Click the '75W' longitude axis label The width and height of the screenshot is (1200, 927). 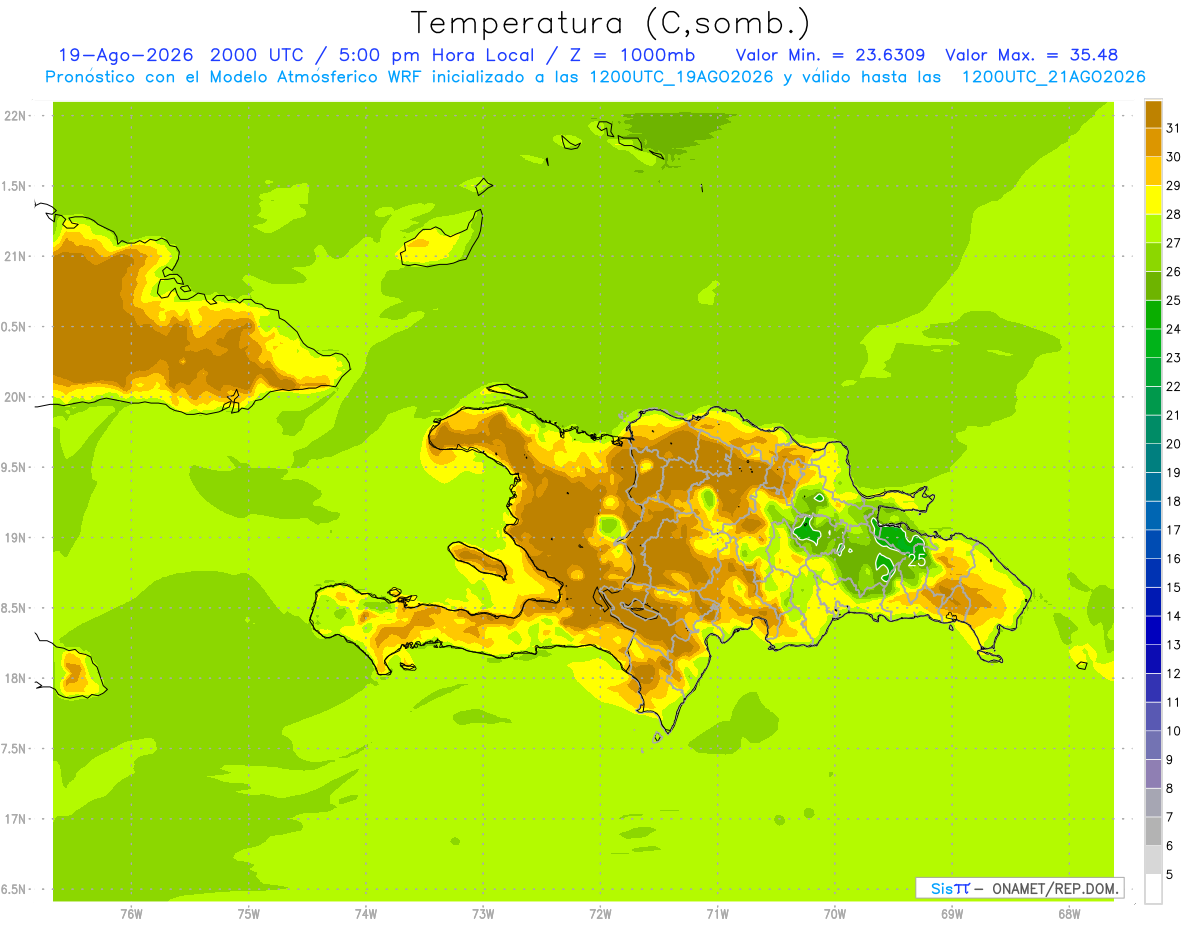coord(249,914)
